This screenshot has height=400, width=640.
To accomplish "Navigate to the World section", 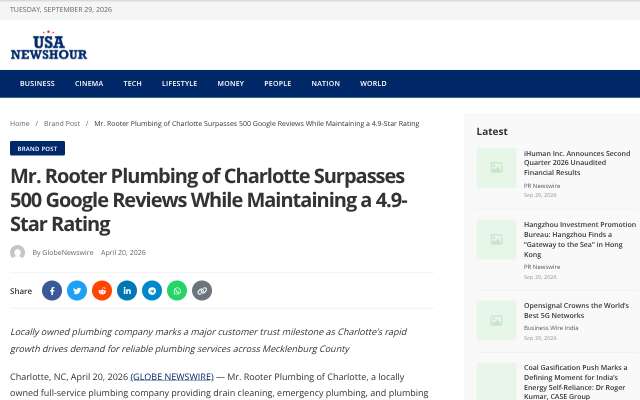I will pyautogui.click(x=373, y=84).
